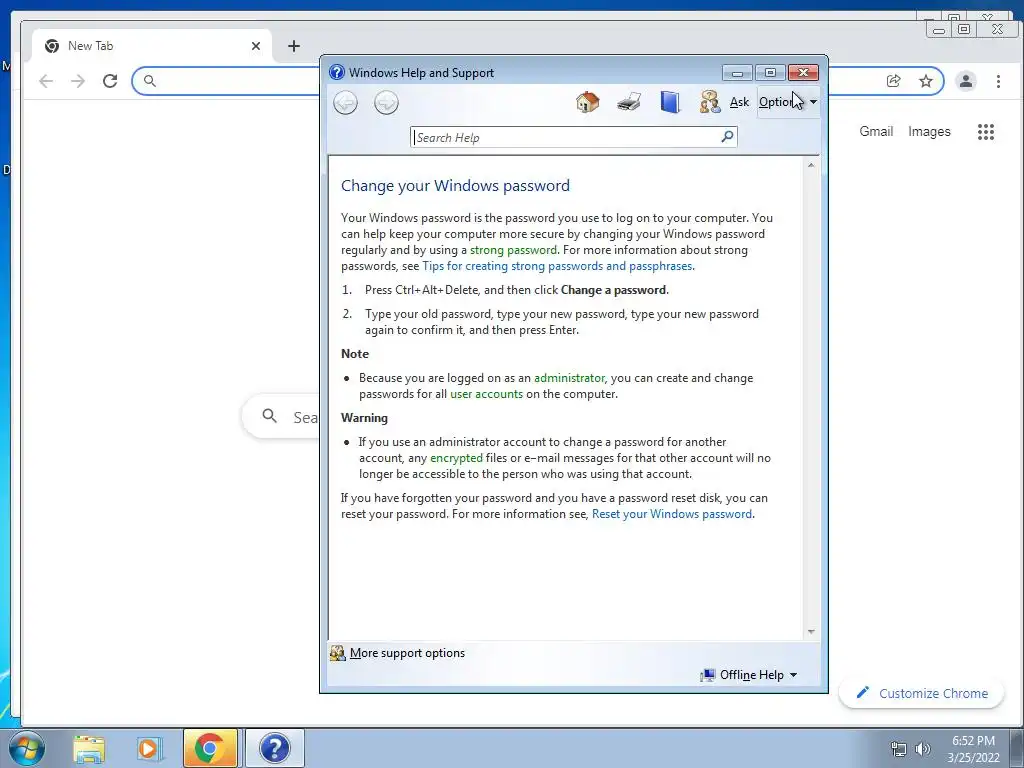Image resolution: width=1024 pixels, height=768 pixels.
Task: Open Images link in Chrome
Action: (929, 131)
